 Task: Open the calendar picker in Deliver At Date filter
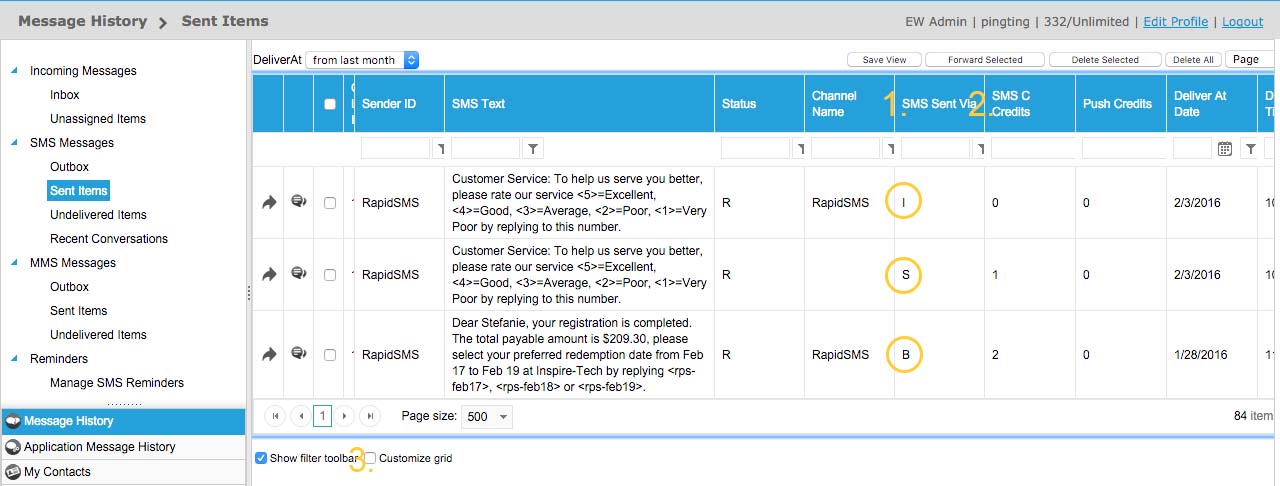1225,149
